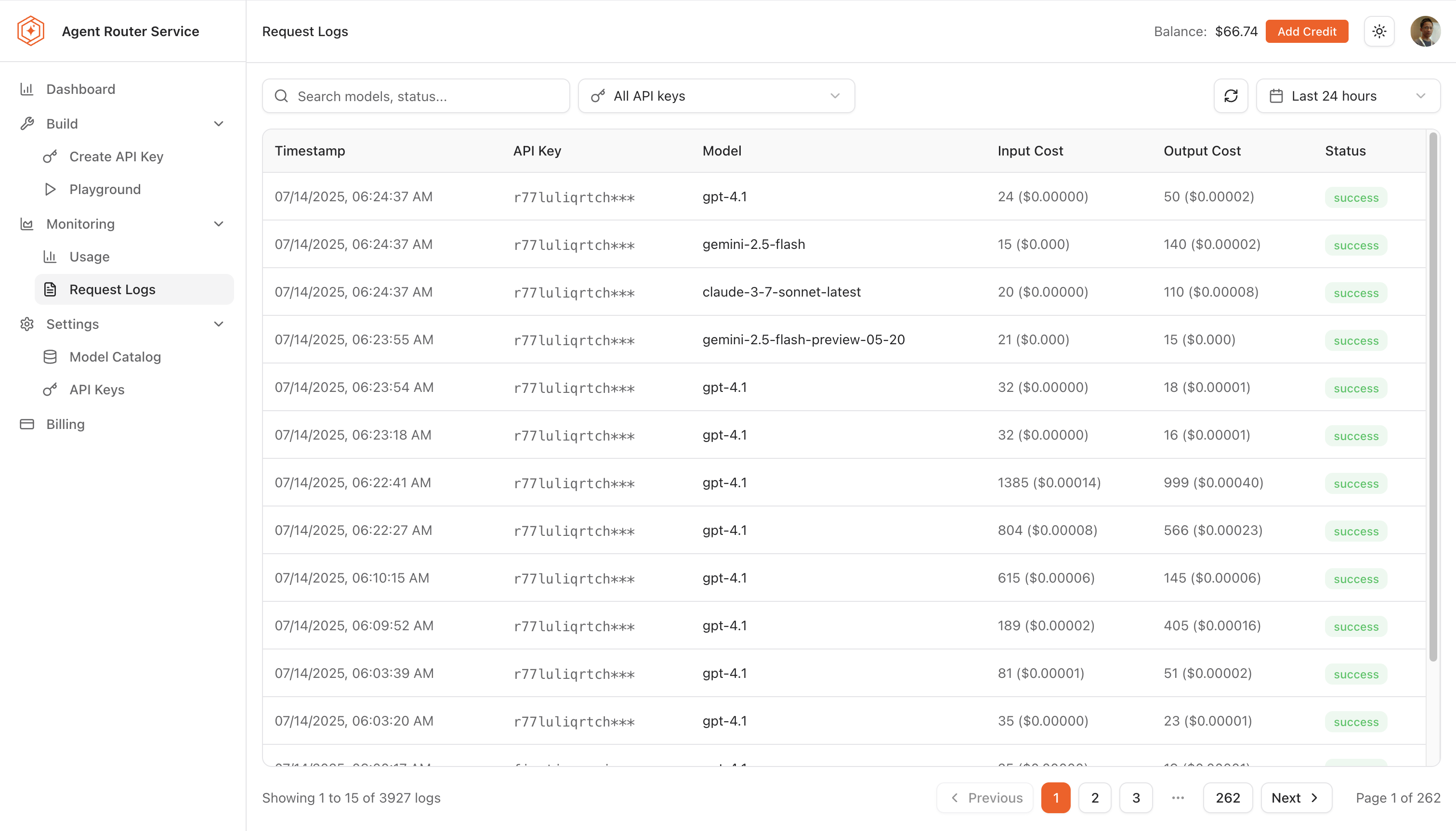Viewport: 1456px width, 831px height.
Task: Click the Add Credit button
Action: click(x=1306, y=31)
